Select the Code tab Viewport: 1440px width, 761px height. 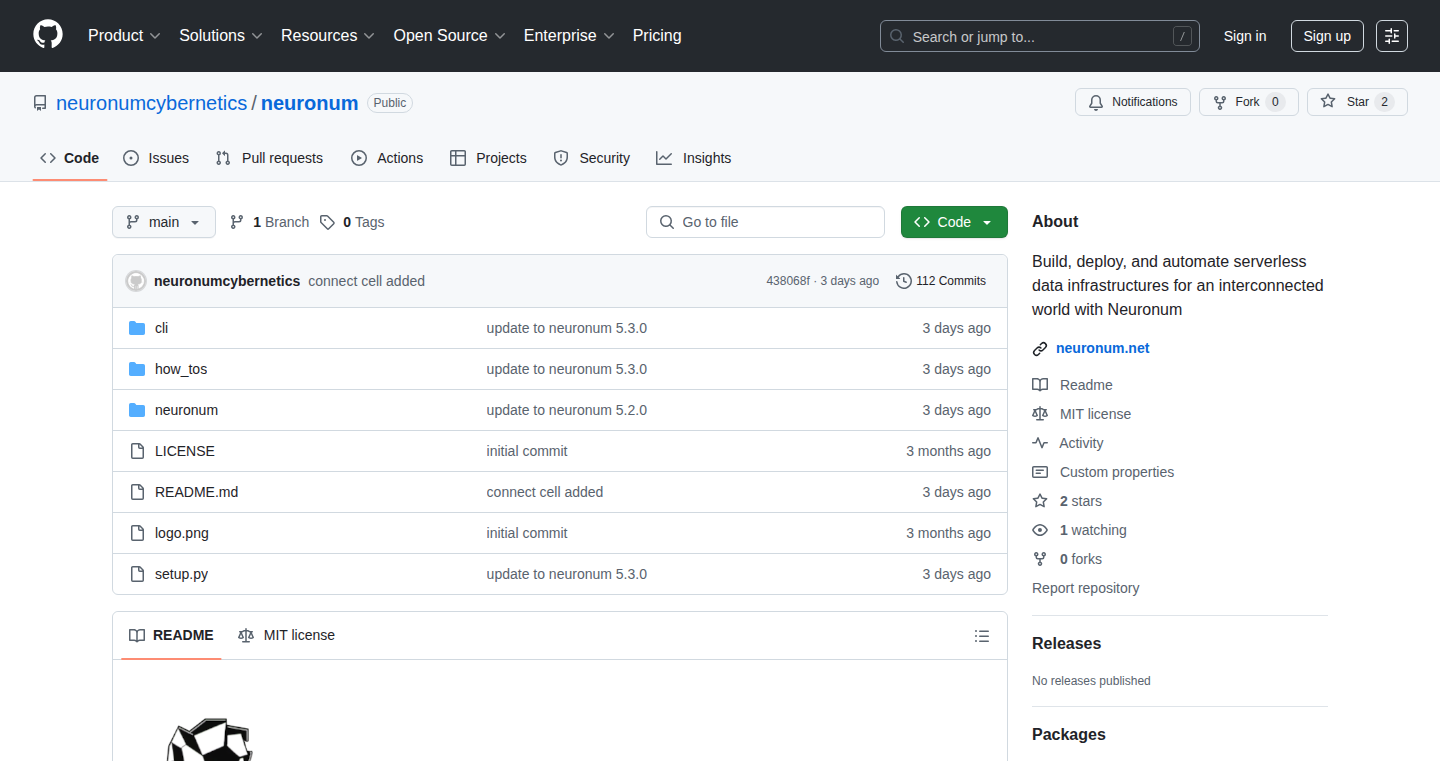pos(70,158)
